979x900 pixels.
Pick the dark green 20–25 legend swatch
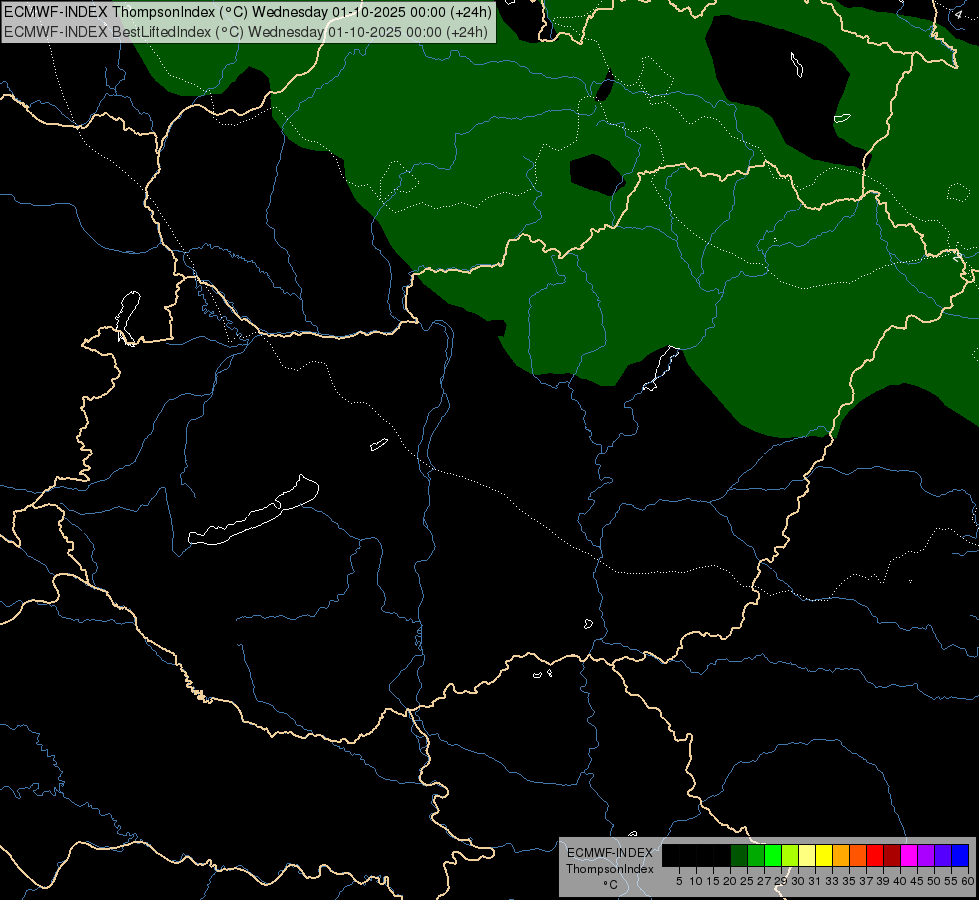click(x=739, y=855)
